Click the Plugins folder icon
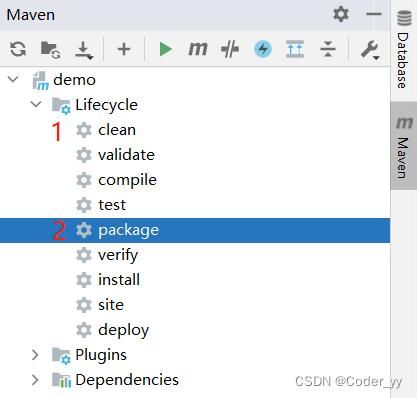 coord(61,356)
